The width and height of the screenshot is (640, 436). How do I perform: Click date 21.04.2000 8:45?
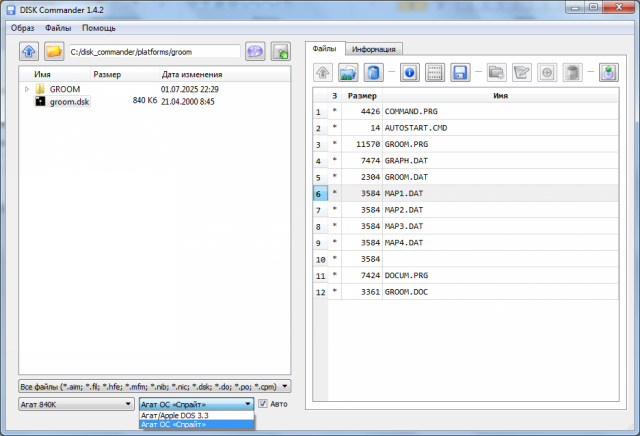pos(187,101)
